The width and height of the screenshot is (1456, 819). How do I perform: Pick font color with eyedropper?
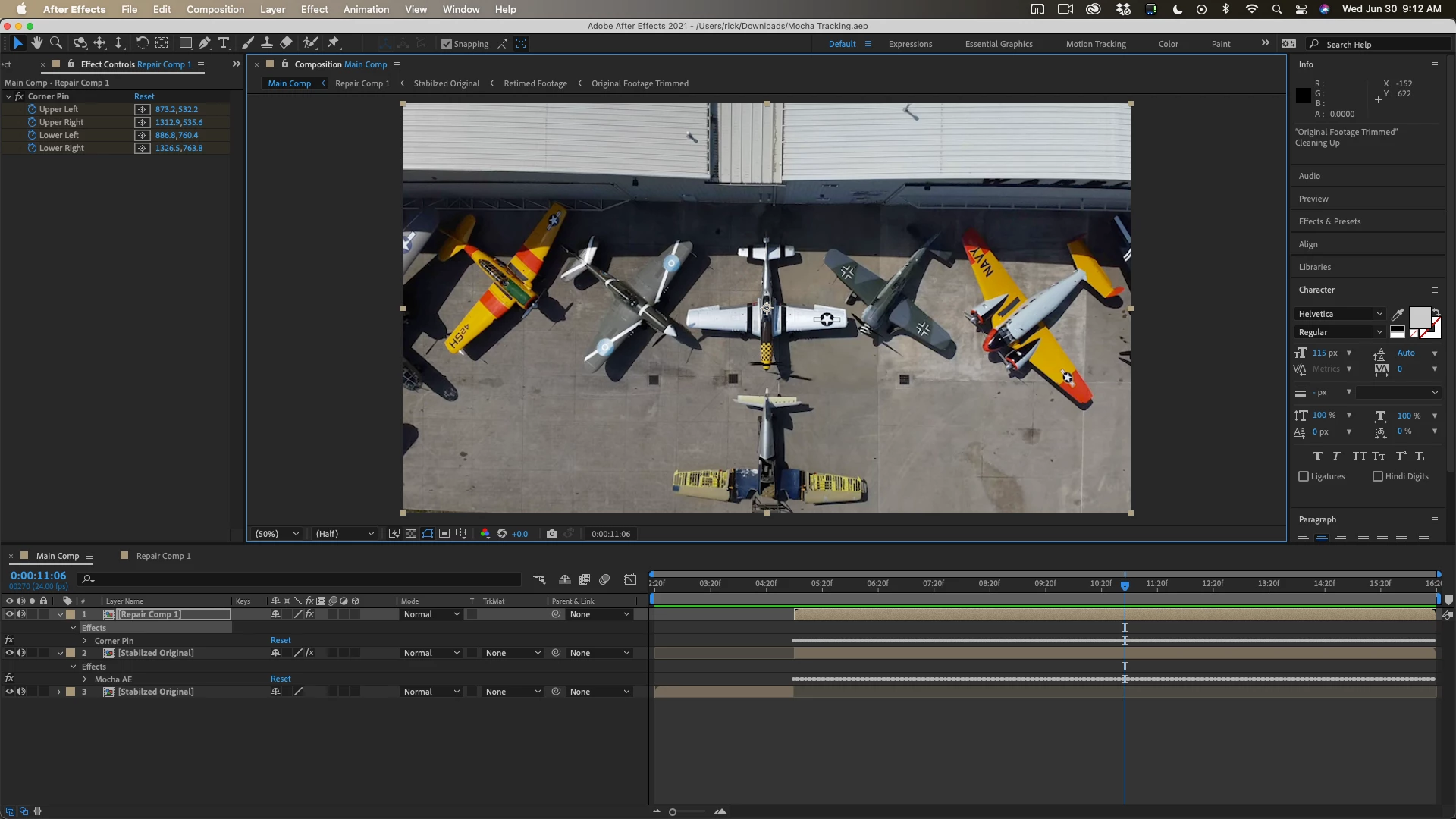click(x=1398, y=314)
